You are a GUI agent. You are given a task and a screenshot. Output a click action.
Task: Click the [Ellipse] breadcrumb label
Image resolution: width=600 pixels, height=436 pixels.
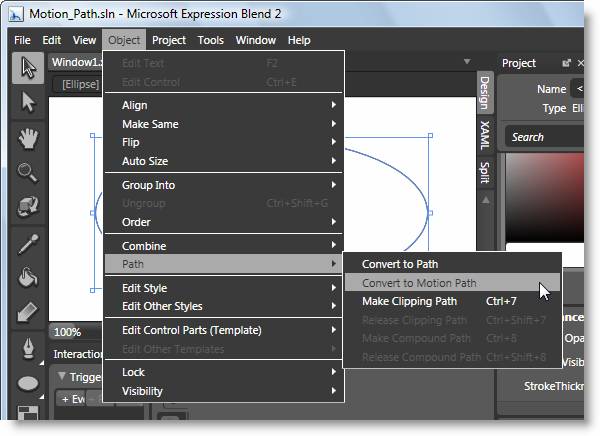pos(80,84)
